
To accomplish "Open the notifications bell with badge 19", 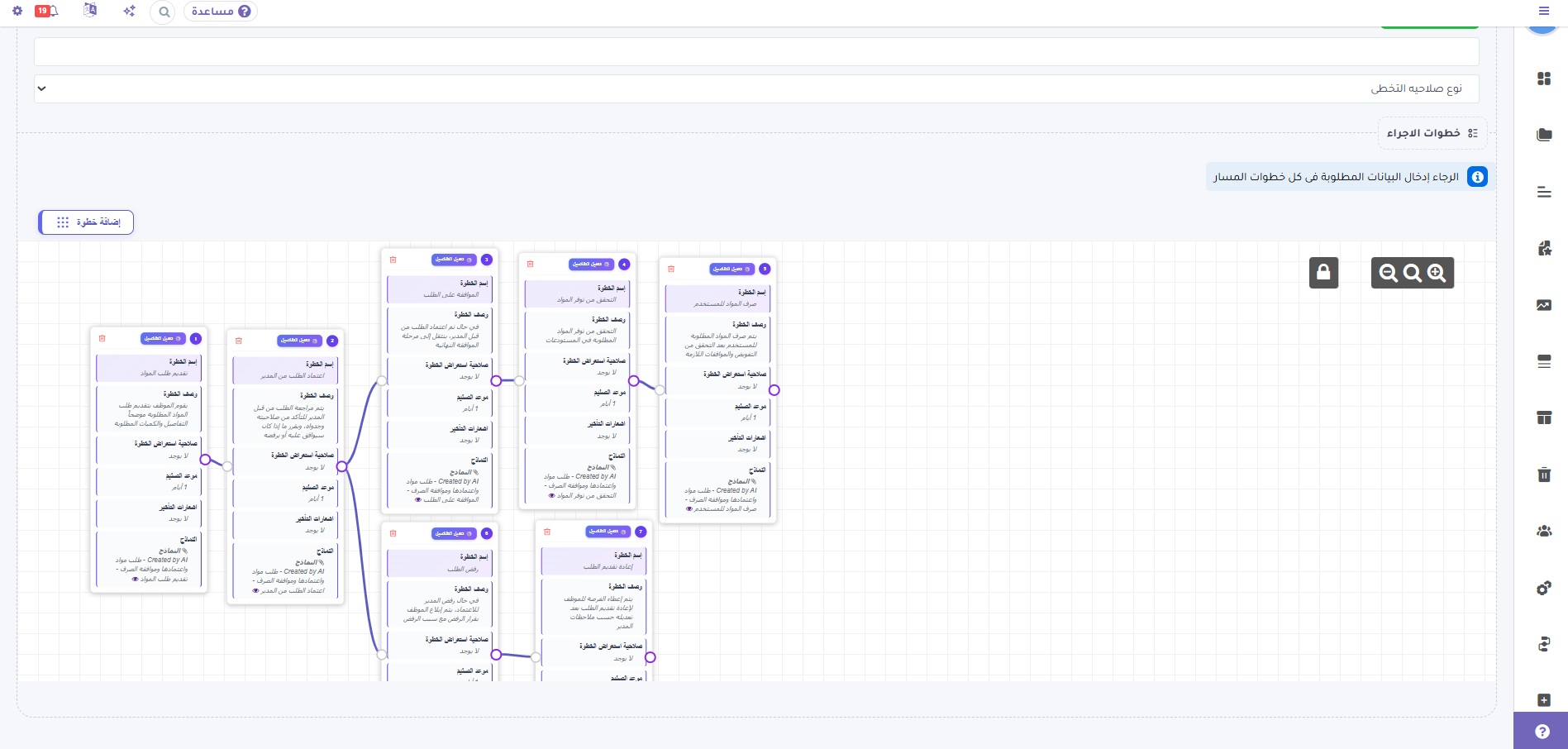I will coord(46,11).
